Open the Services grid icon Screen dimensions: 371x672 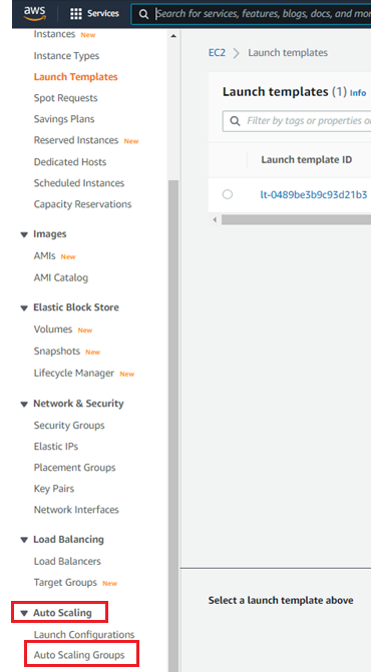click(x=76, y=14)
